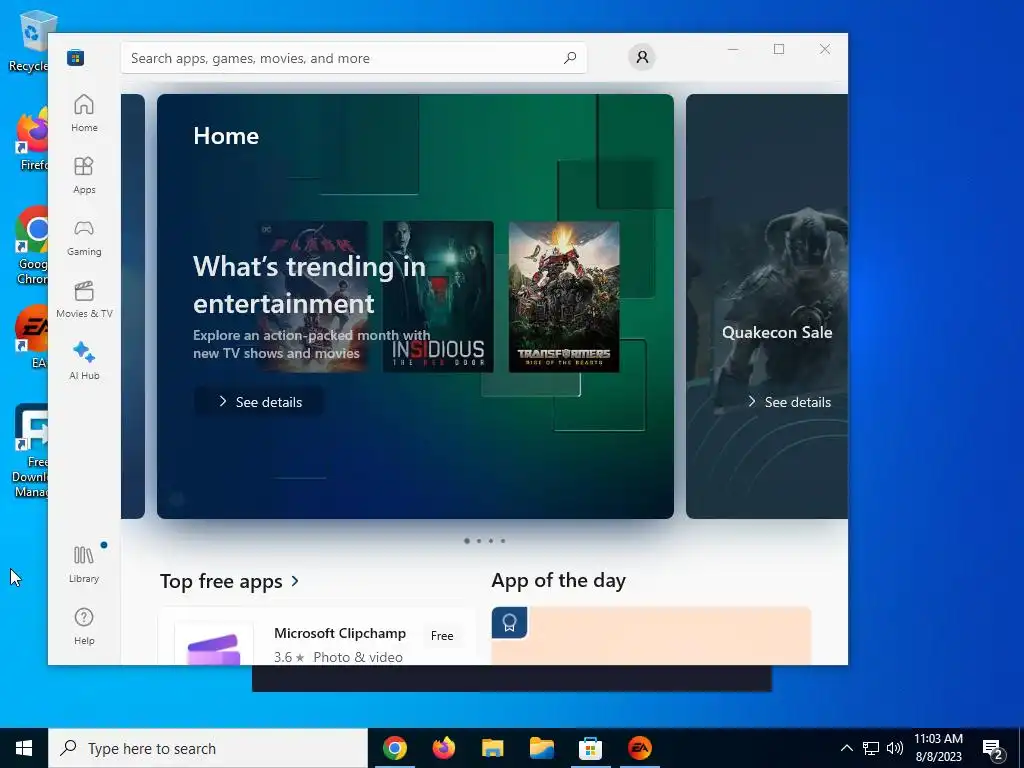Select the first carousel page dot
1024x768 pixels.
[x=466, y=541]
